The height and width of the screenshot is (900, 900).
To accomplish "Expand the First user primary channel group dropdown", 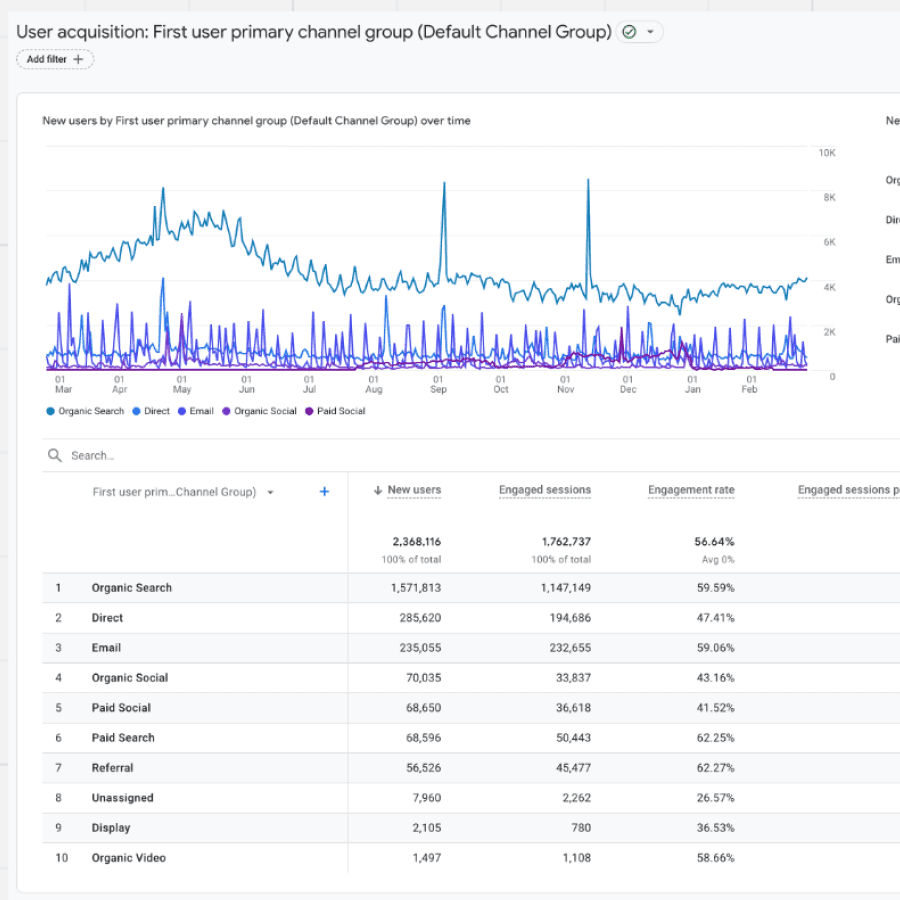I will [x=270, y=492].
